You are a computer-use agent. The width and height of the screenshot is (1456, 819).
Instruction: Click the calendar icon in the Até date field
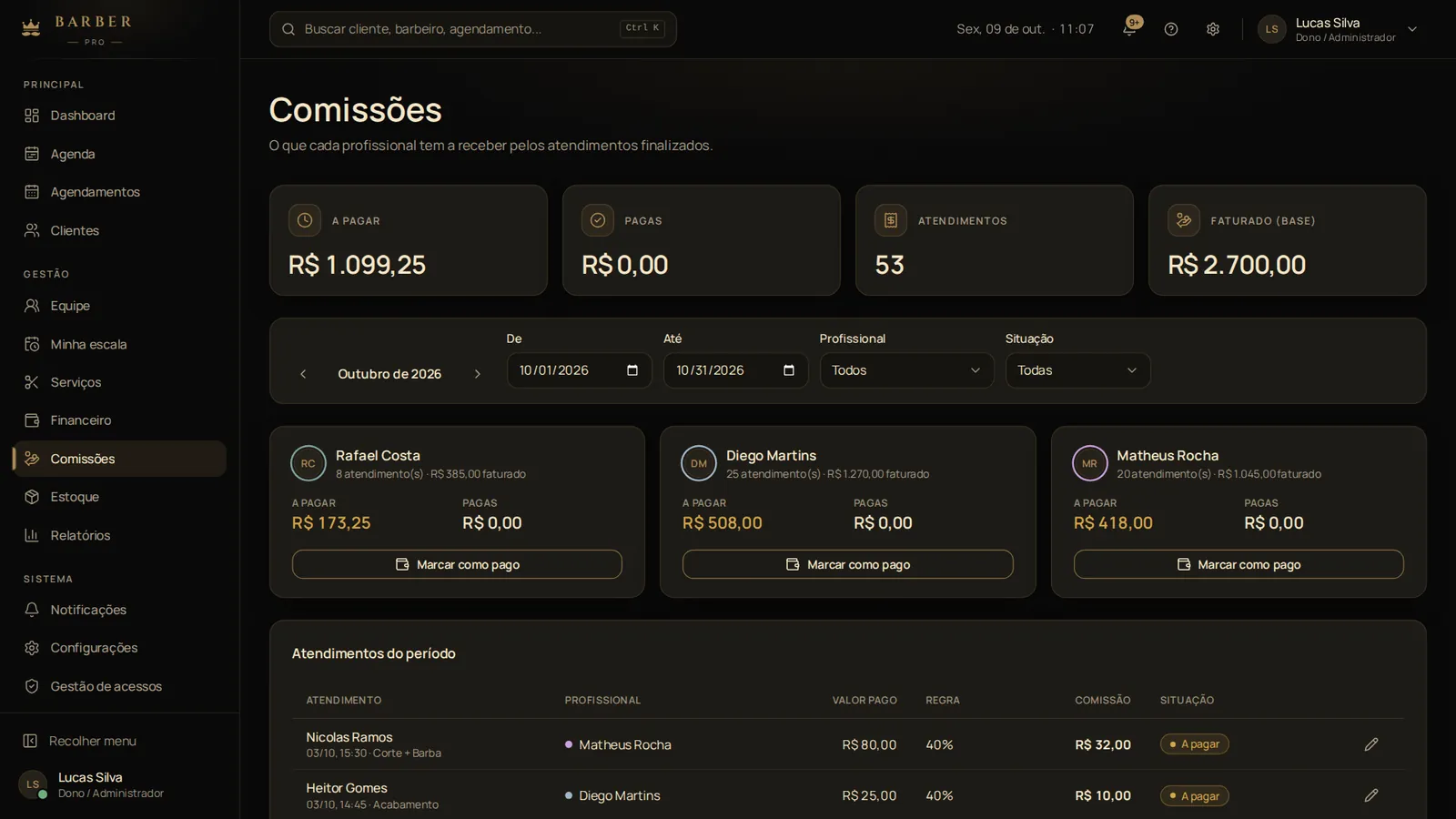click(x=789, y=370)
